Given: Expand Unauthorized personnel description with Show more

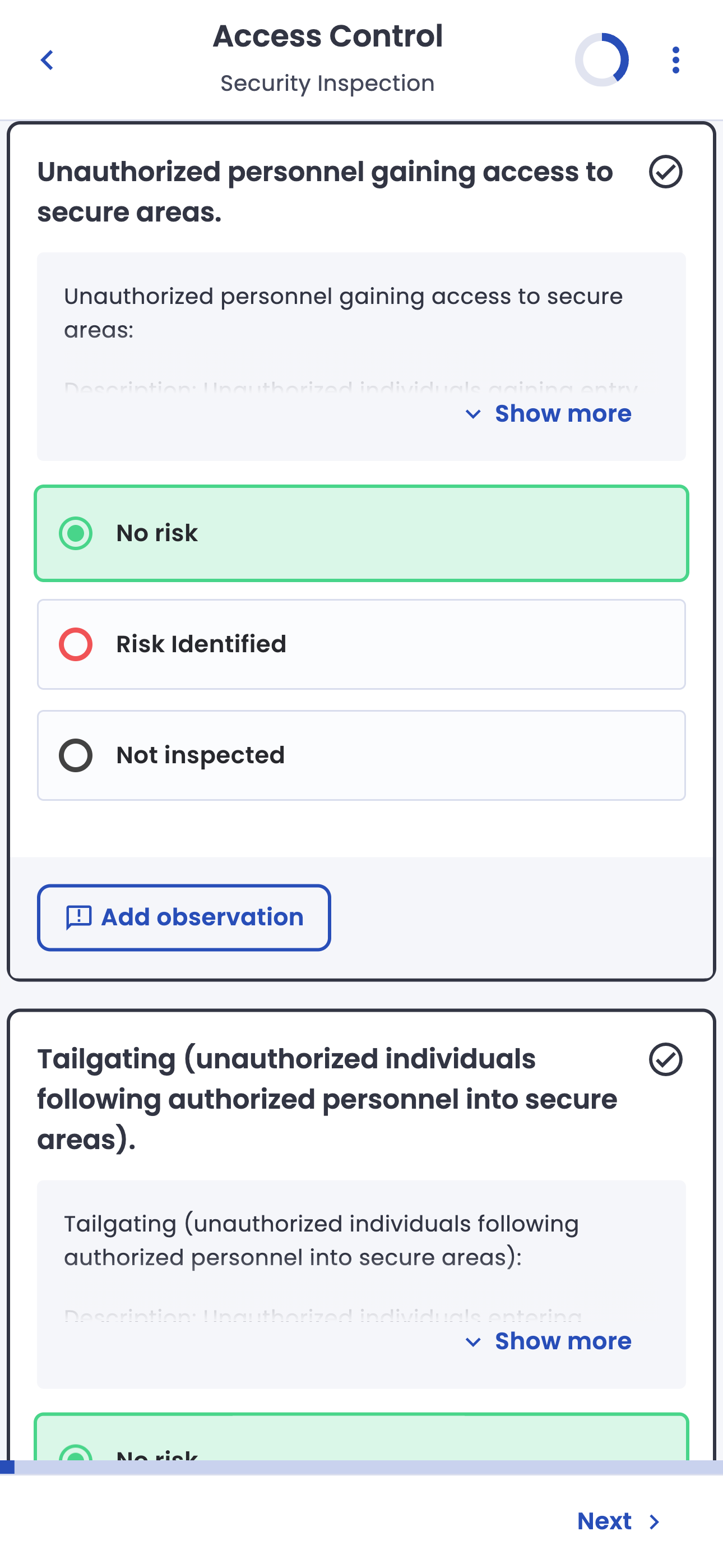Looking at the screenshot, I should pos(562,414).
